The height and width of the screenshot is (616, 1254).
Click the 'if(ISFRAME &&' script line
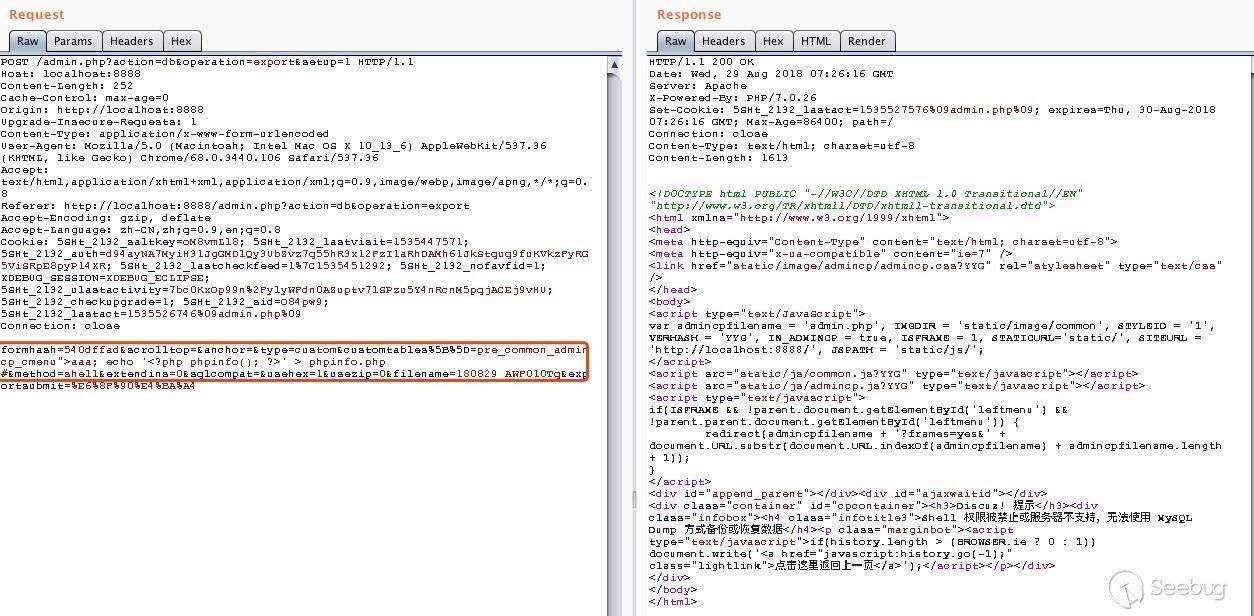[858, 410]
